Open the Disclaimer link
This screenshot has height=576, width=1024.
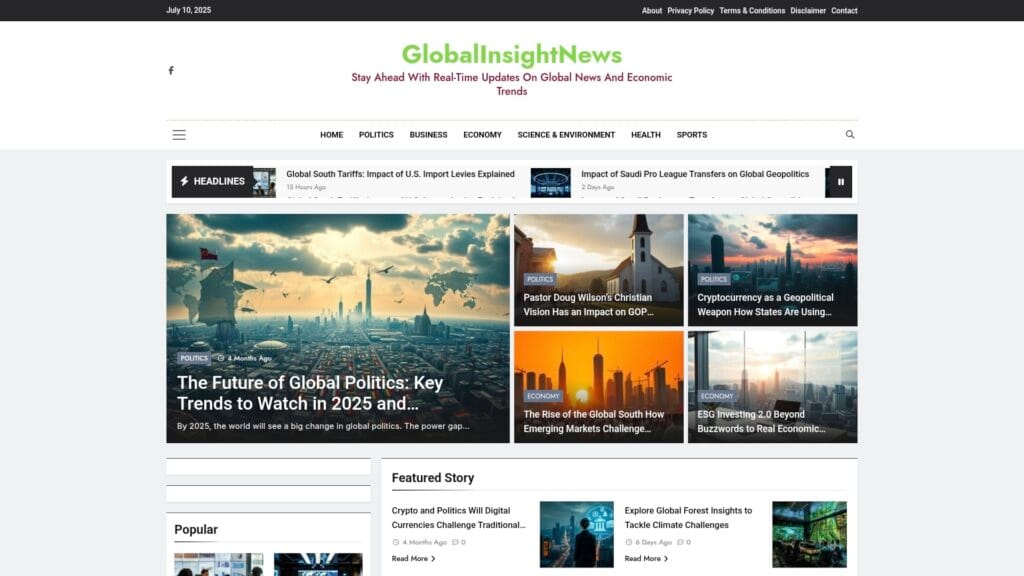[808, 10]
